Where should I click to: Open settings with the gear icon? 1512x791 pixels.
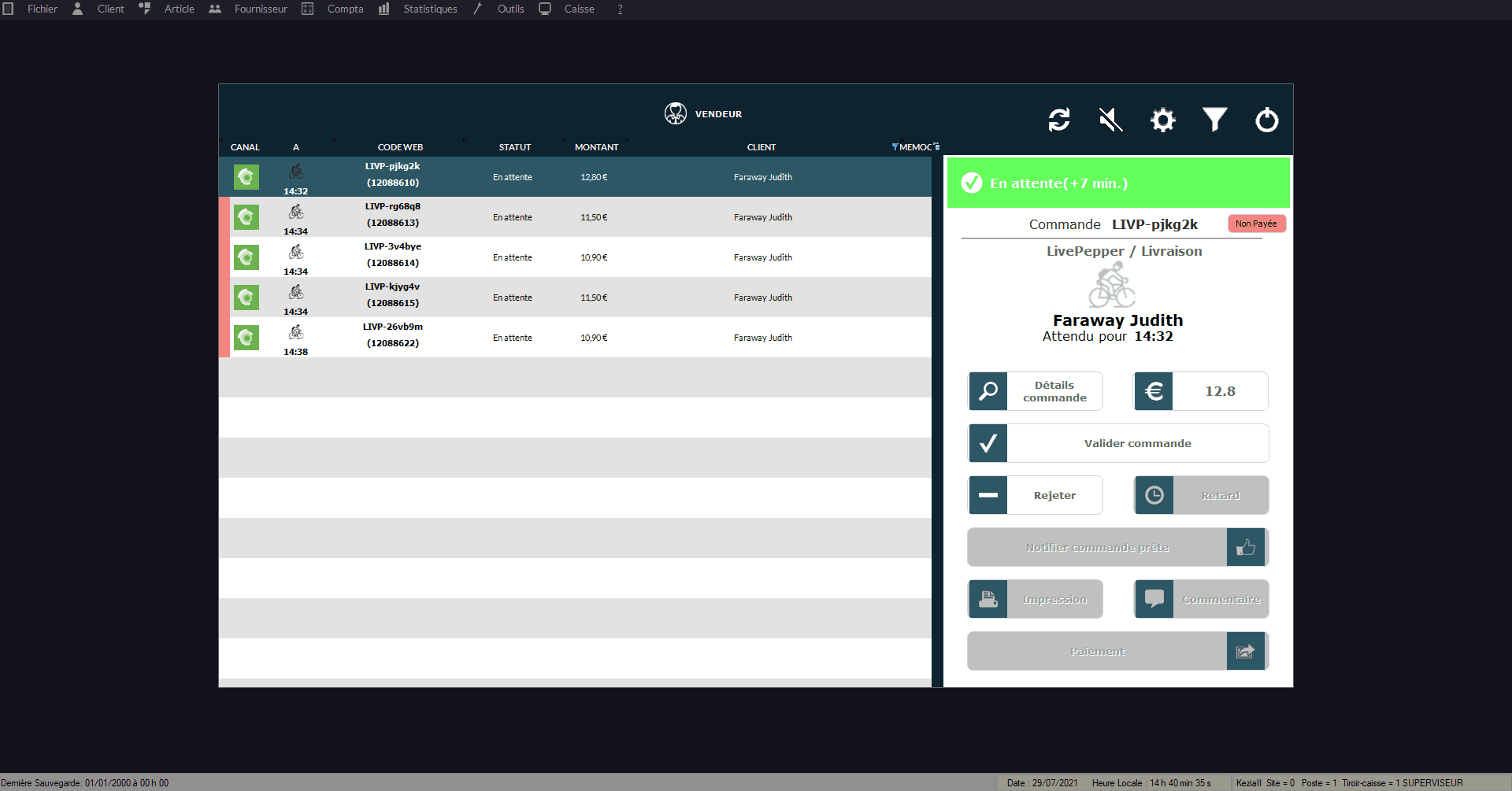[1162, 120]
